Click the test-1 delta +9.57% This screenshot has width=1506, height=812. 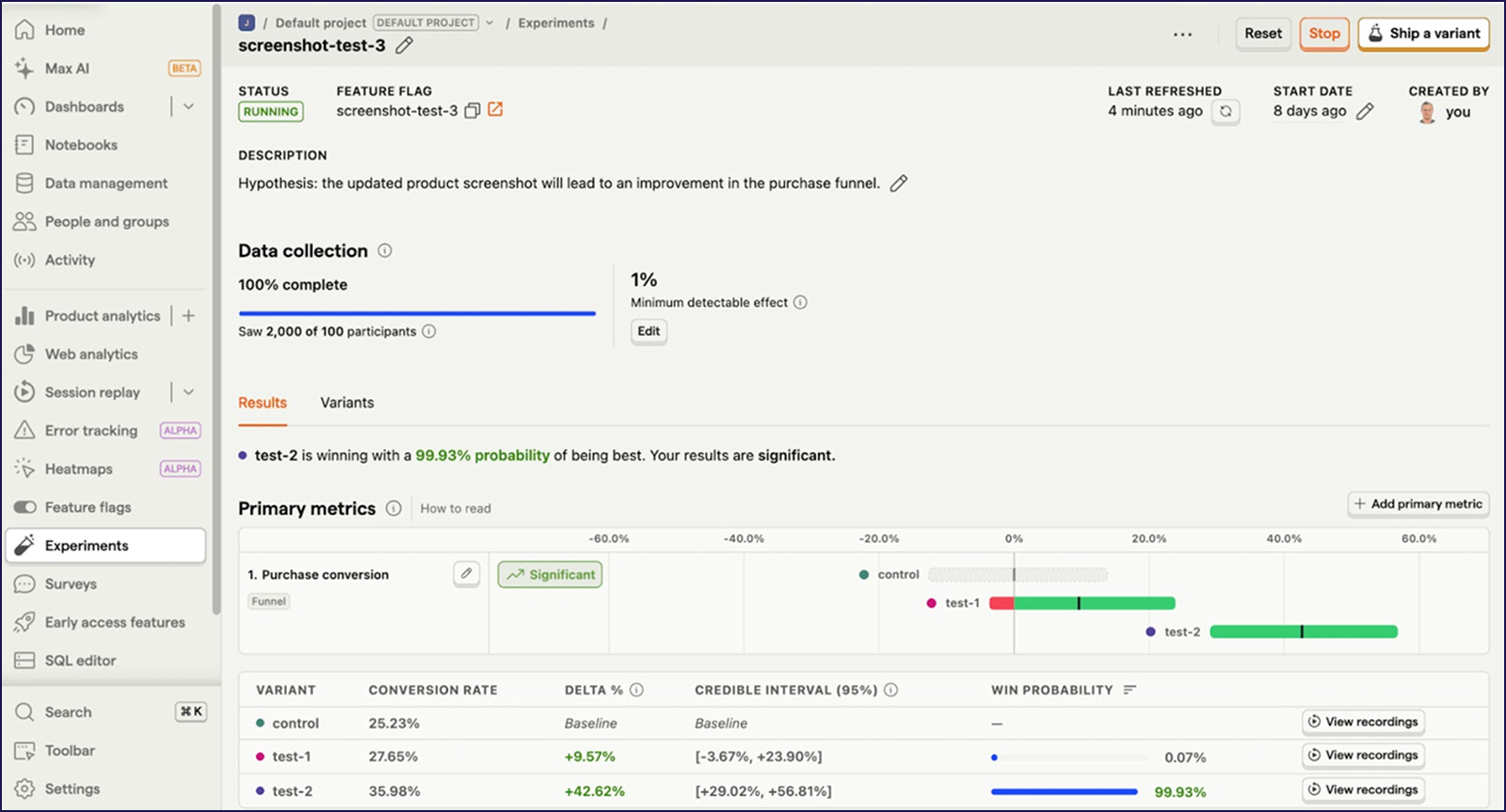pyautogui.click(x=589, y=756)
